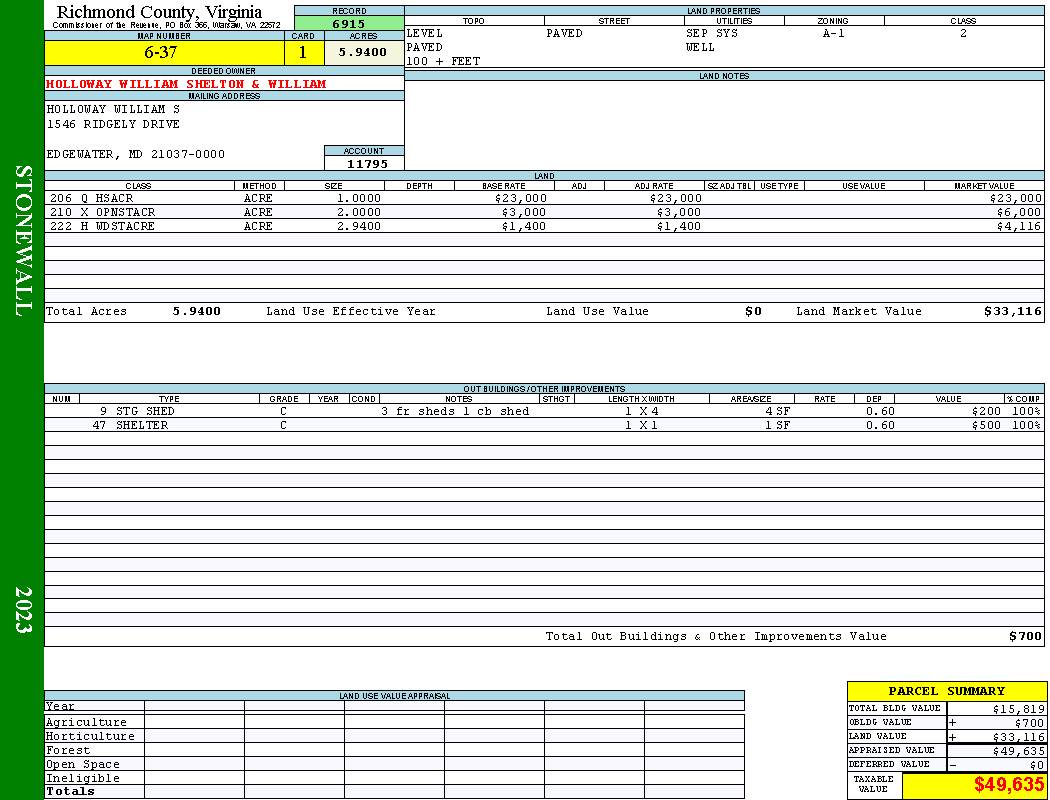This screenshot has width=1050, height=800.
Task: Select the PARCEL SUMMARY header
Action: pos(946,691)
